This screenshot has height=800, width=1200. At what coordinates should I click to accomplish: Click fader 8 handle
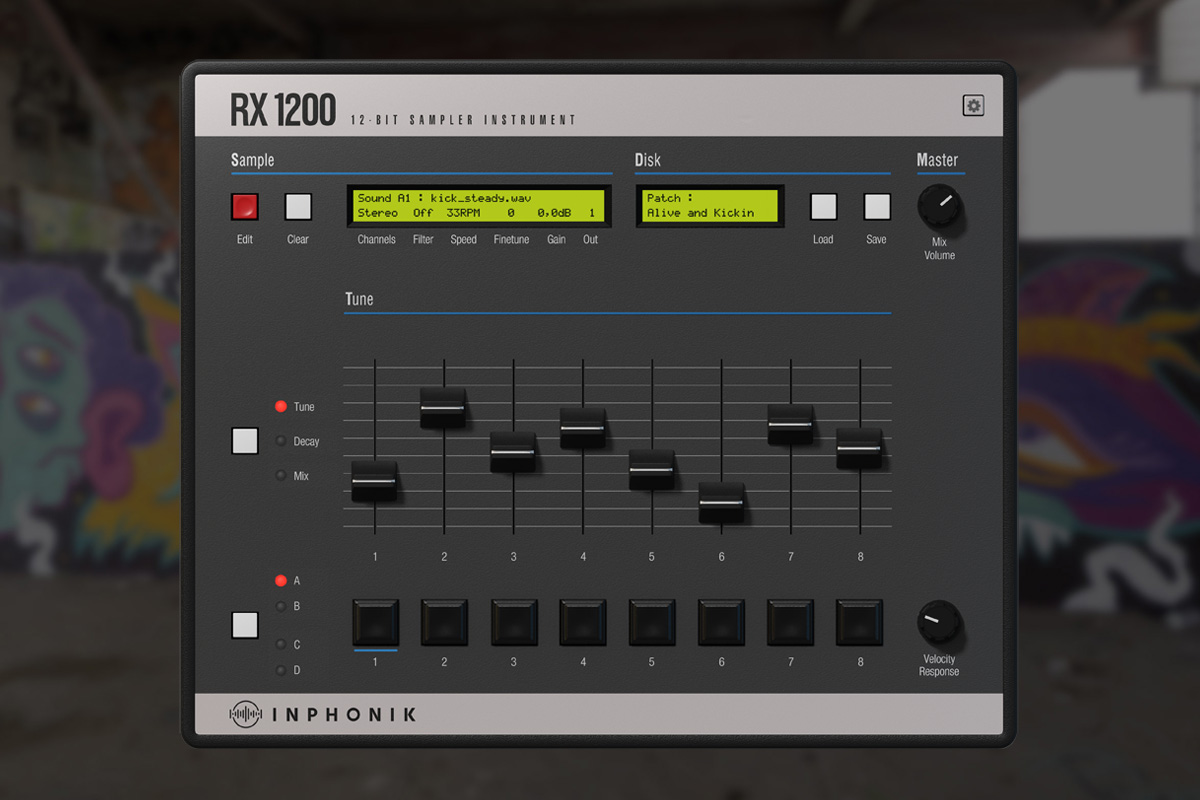[860, 448]
